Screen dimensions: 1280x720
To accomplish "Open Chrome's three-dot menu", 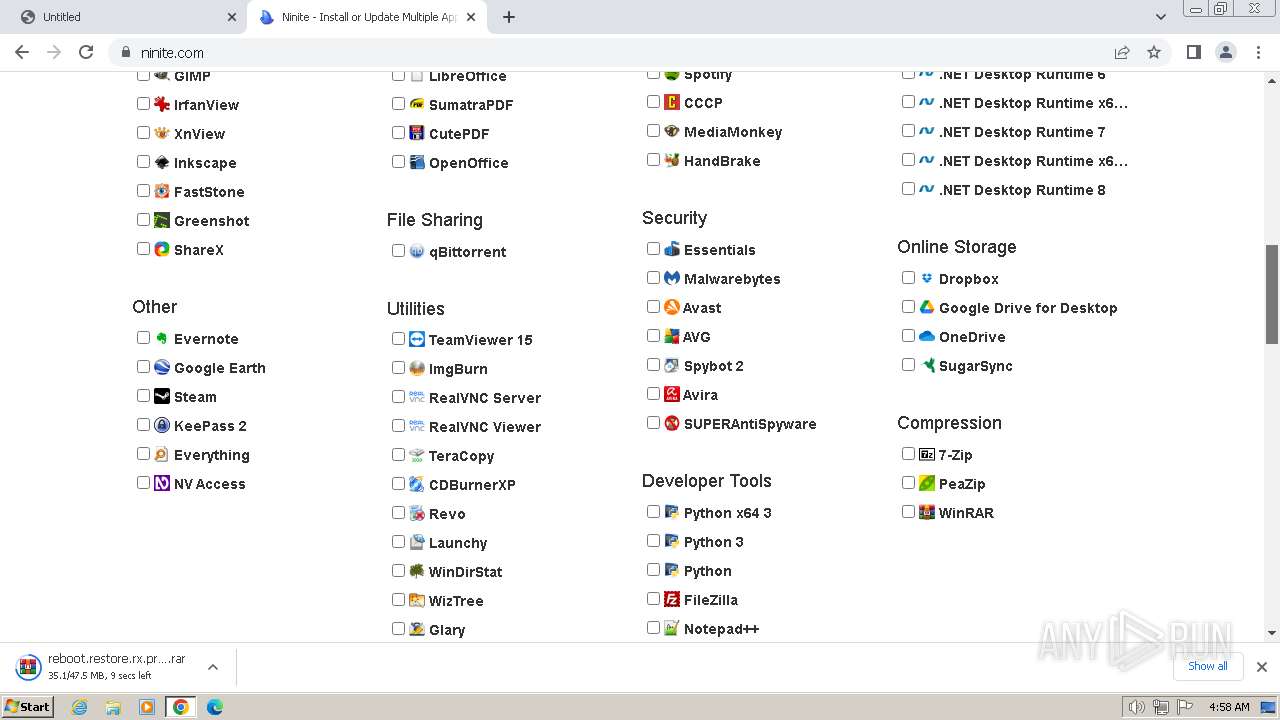I will 1258,52.
